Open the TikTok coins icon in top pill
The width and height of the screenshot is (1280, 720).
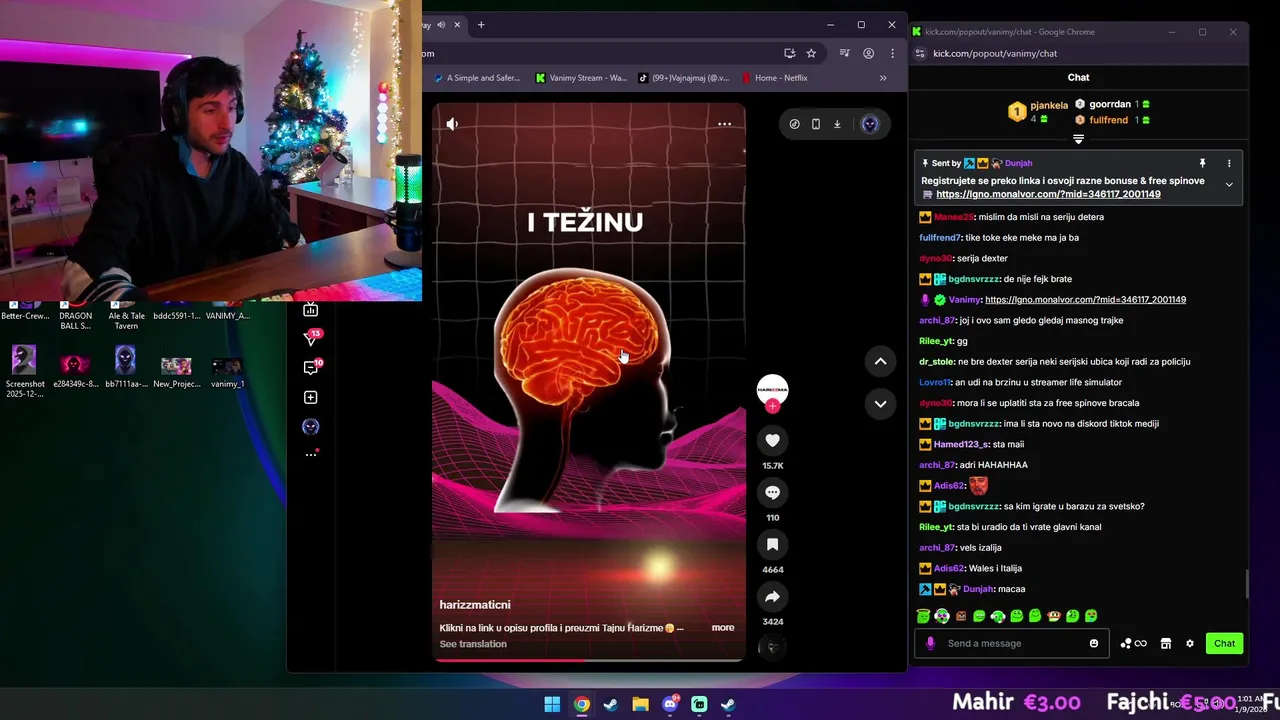(x=794, y=124)
